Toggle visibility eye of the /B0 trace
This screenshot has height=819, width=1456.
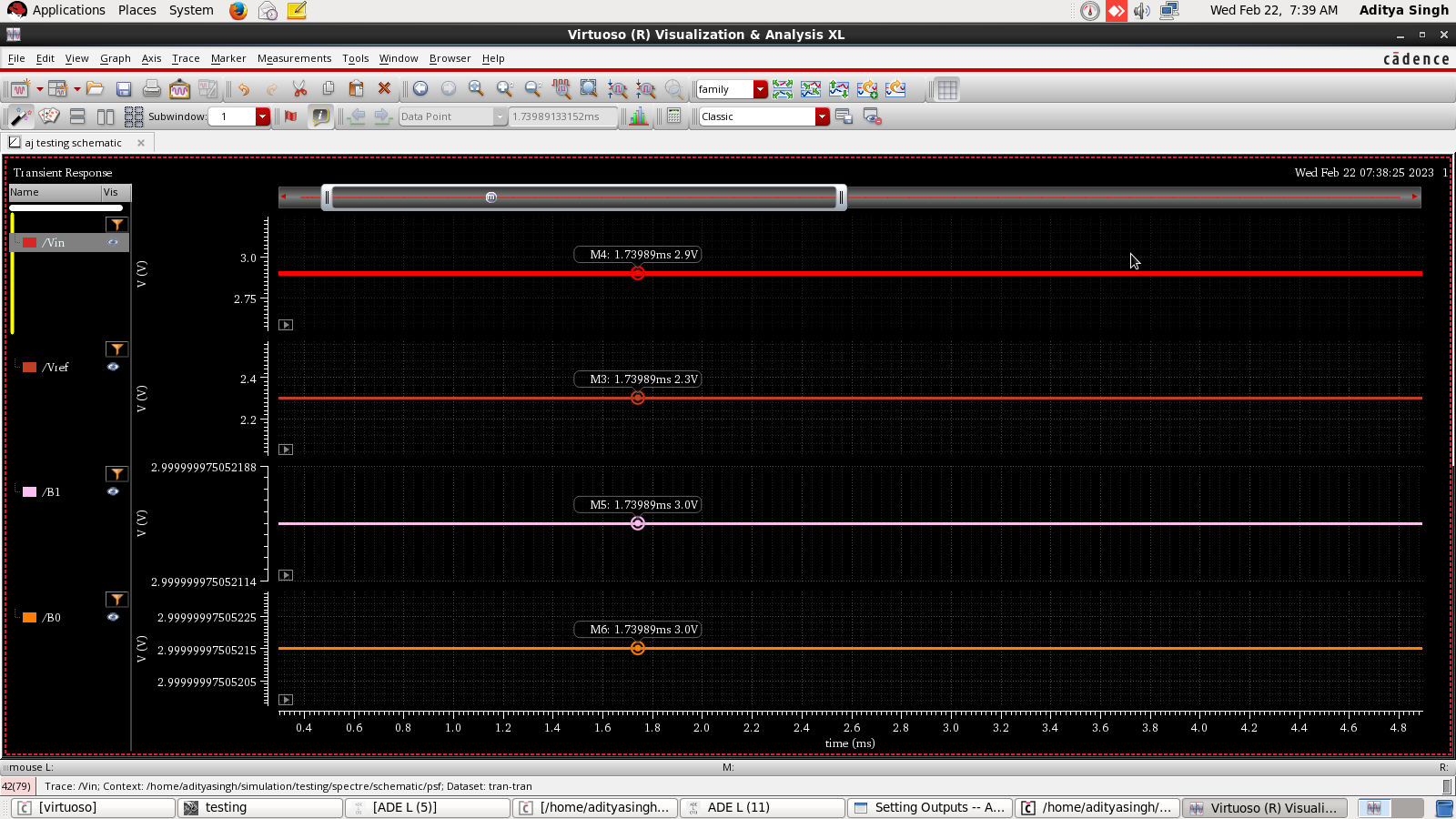(x=113, y=617)
